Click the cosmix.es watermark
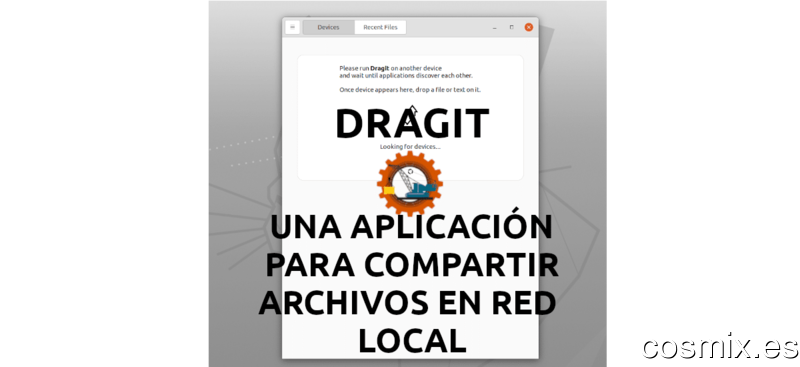The image size is (800, 367). point(720,347)
